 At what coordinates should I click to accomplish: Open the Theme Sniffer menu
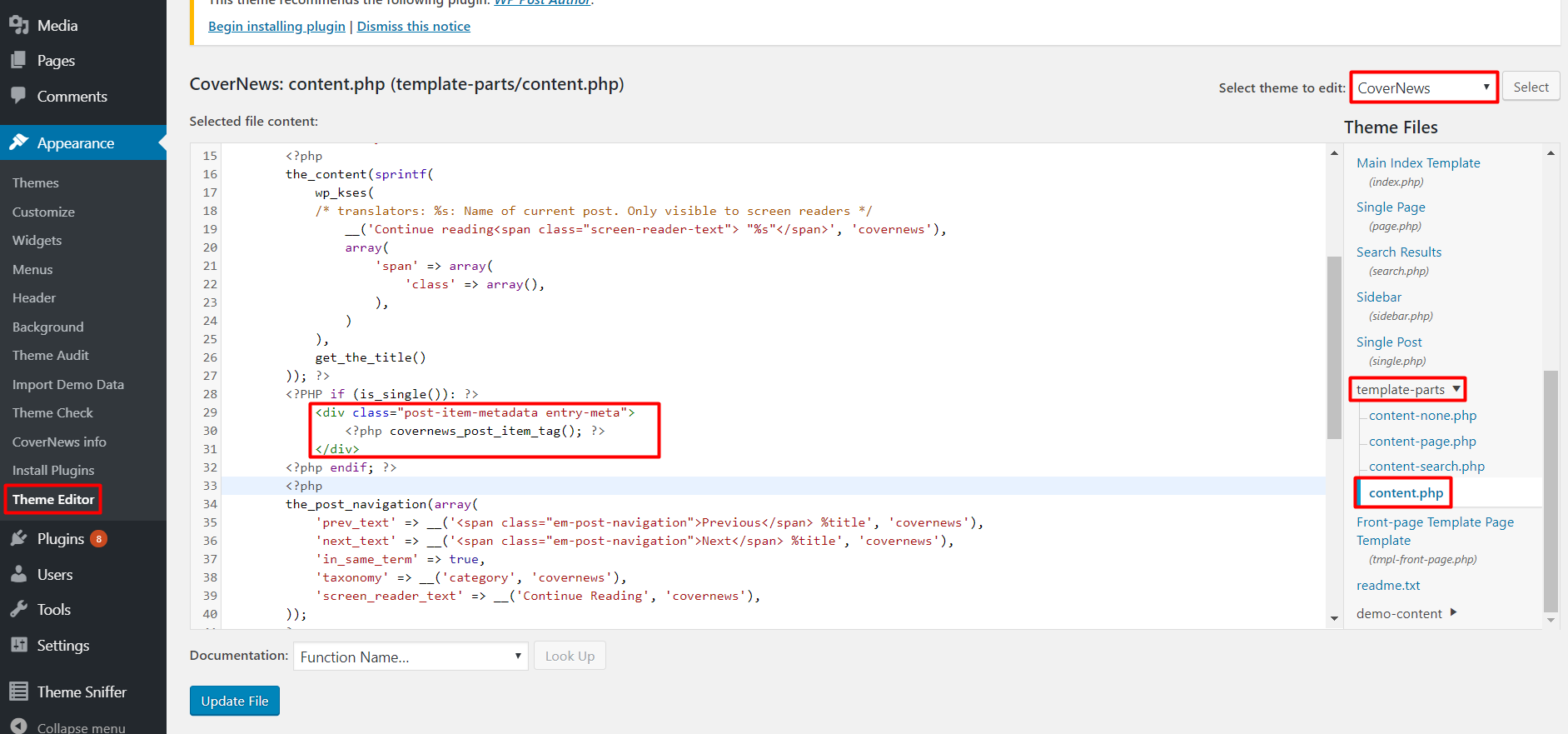coord(83,692)
